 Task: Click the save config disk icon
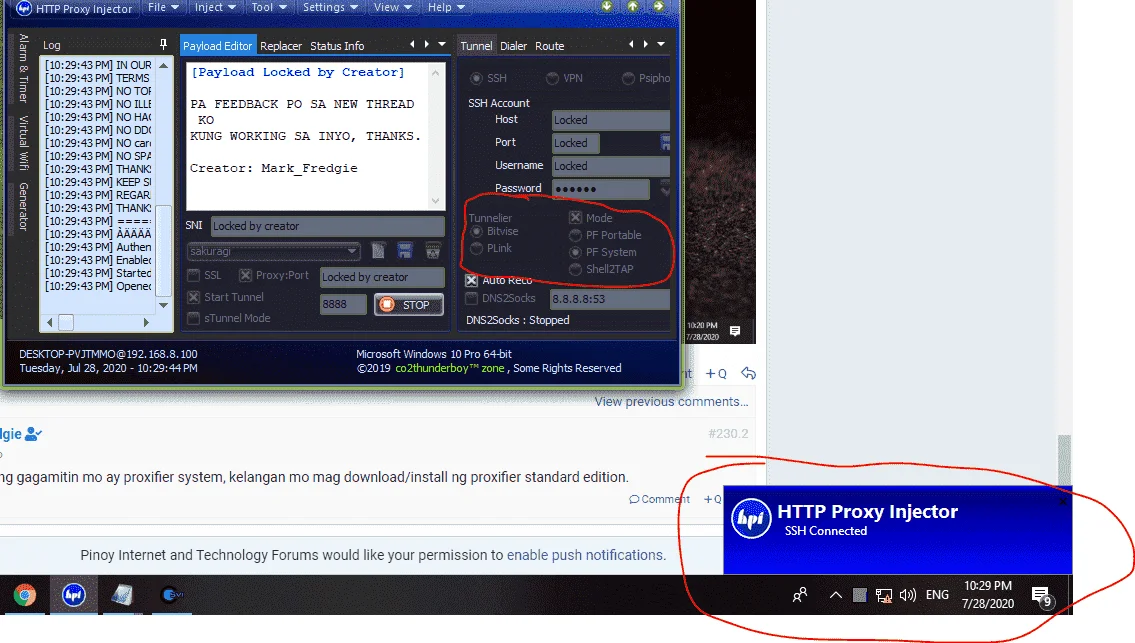click(405, 251)
